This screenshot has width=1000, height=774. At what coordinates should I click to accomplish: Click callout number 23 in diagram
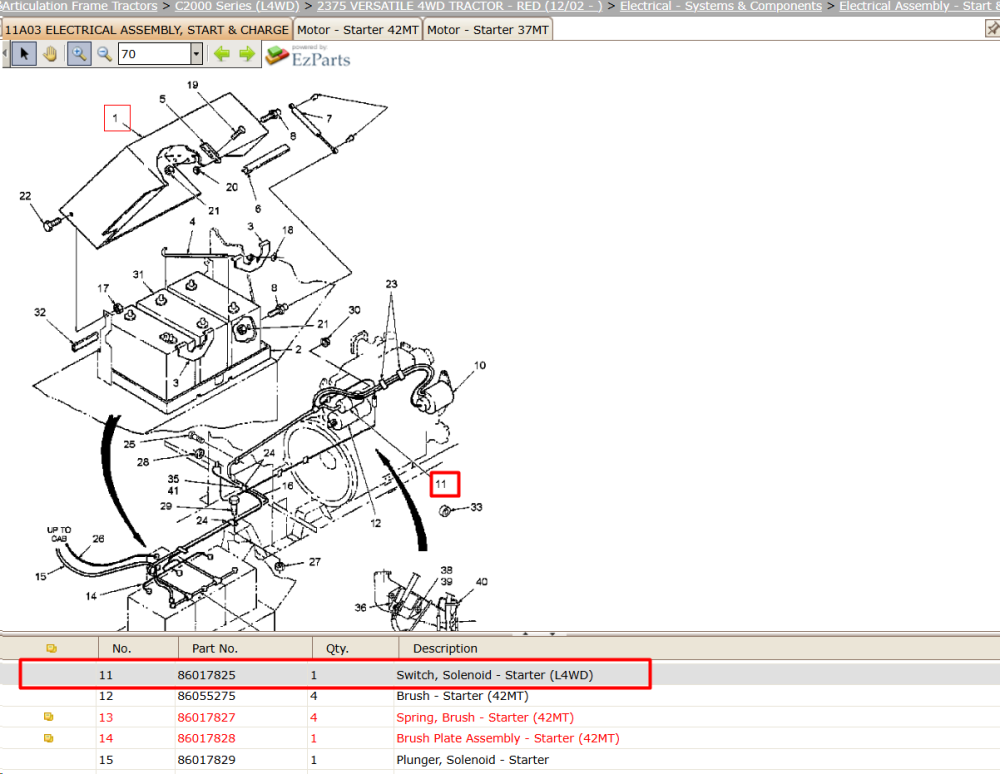tap(392, 284)
